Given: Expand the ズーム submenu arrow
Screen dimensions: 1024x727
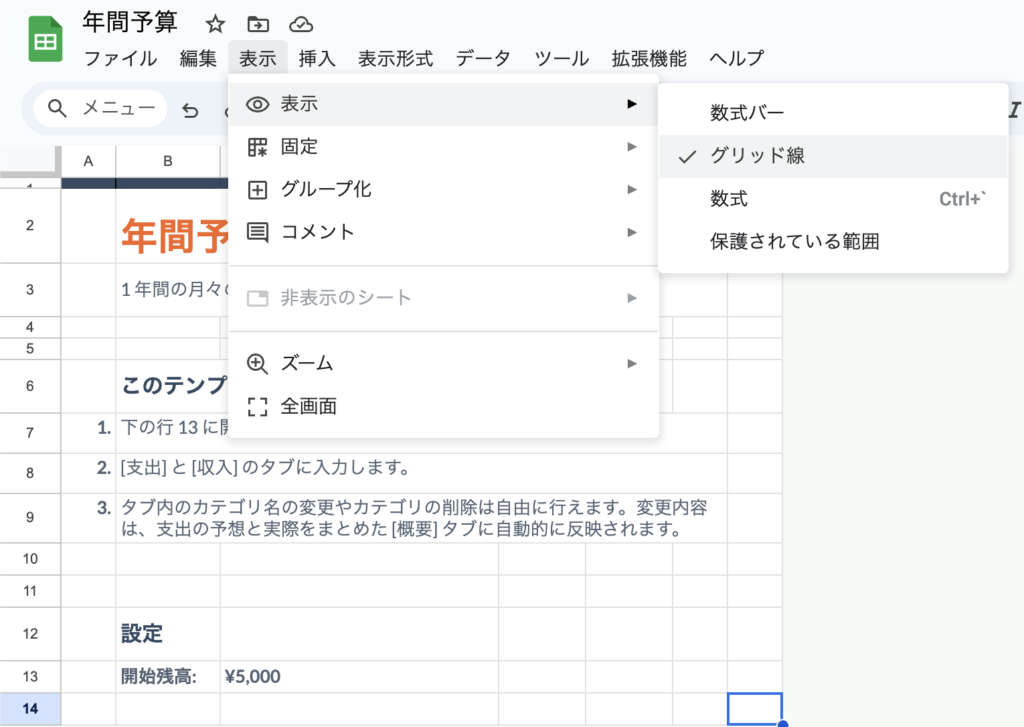Looking at the screenshot, I should click(631, 363).
